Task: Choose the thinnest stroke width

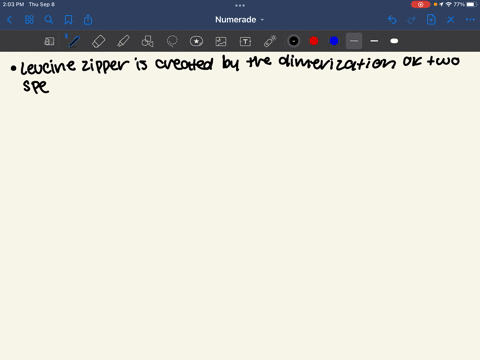Action: click(x=354, y=41)
